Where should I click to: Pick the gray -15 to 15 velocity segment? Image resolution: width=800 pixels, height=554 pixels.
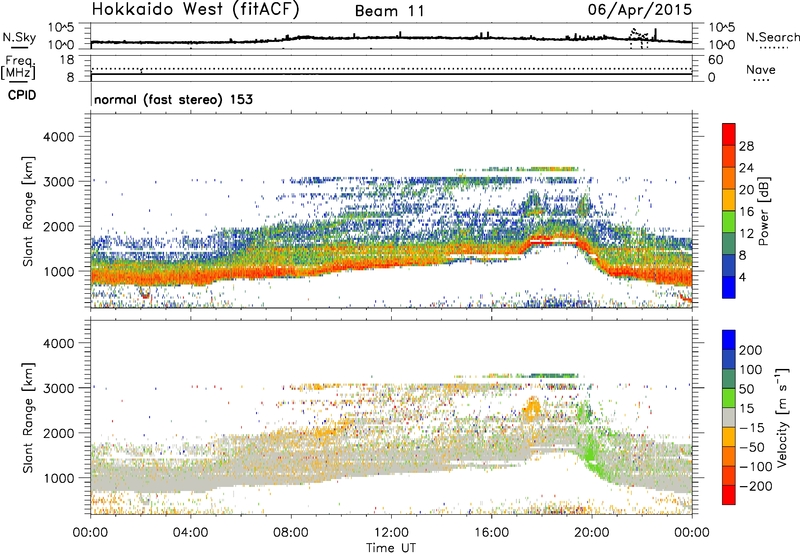(x=729, y=417)
